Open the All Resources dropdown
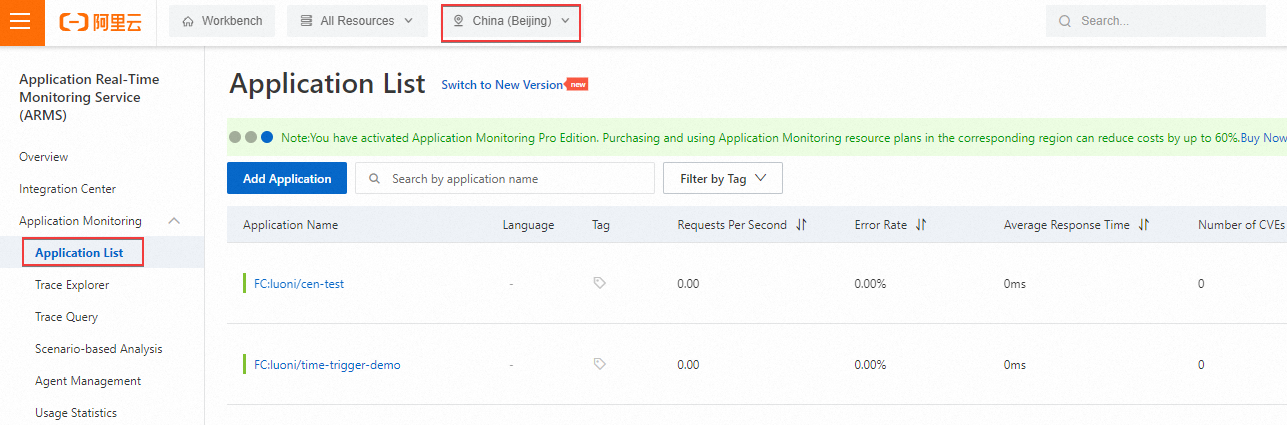 (357, 21)
